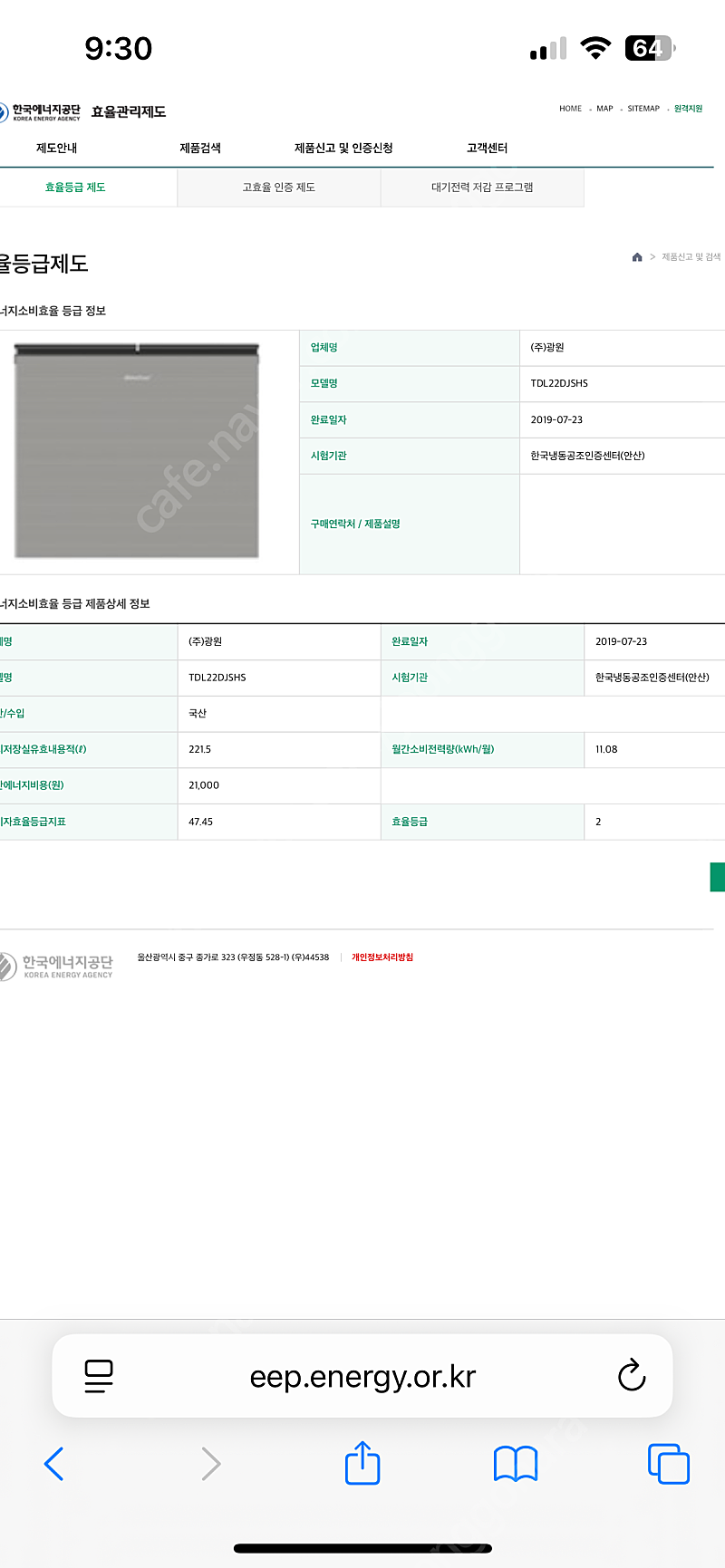Viewport: 725px width, 1568px height.
Task: Open the 개인정보처리방침 footer link
Action: (x=382, y=957)
